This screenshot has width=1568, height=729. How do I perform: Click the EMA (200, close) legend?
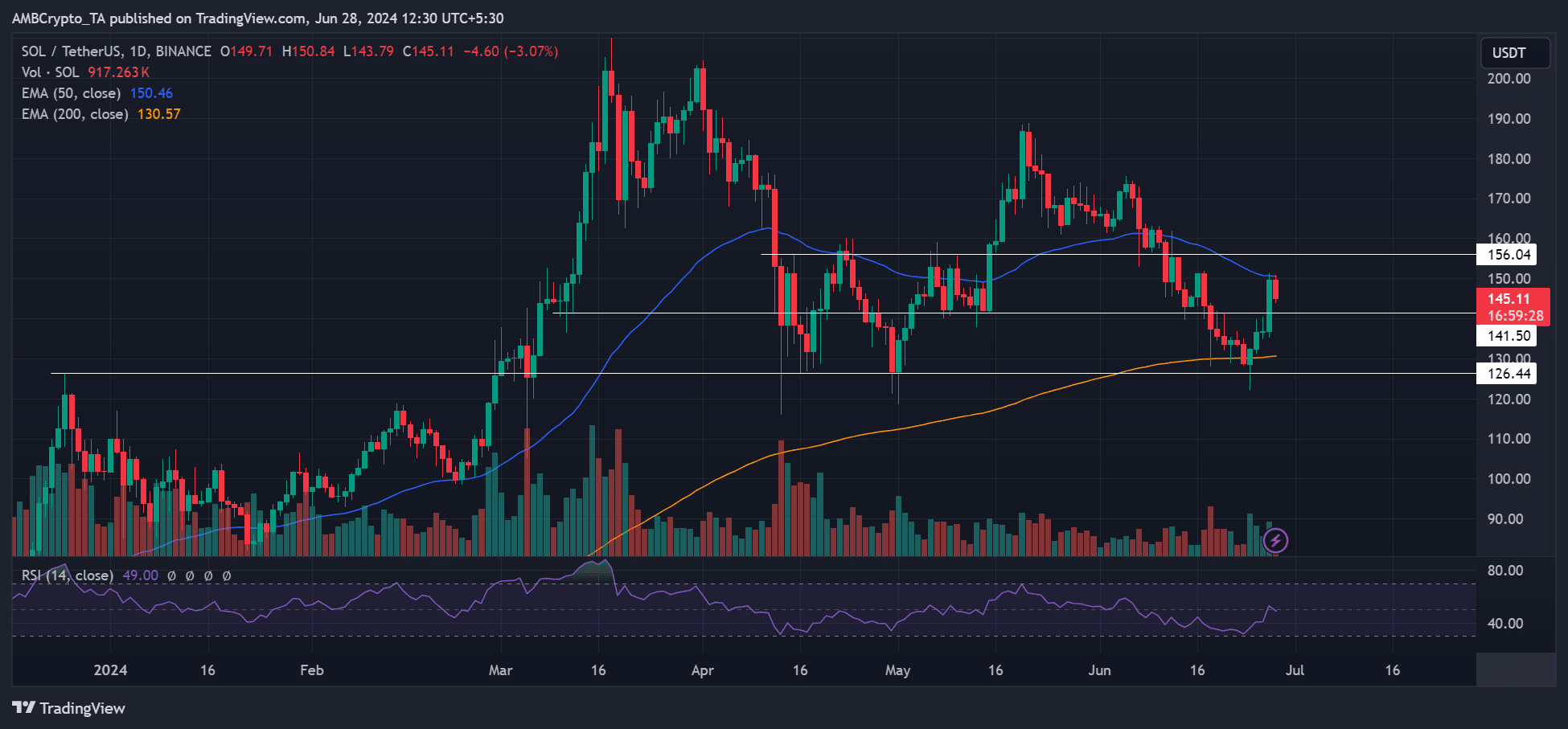pos(75,114)
